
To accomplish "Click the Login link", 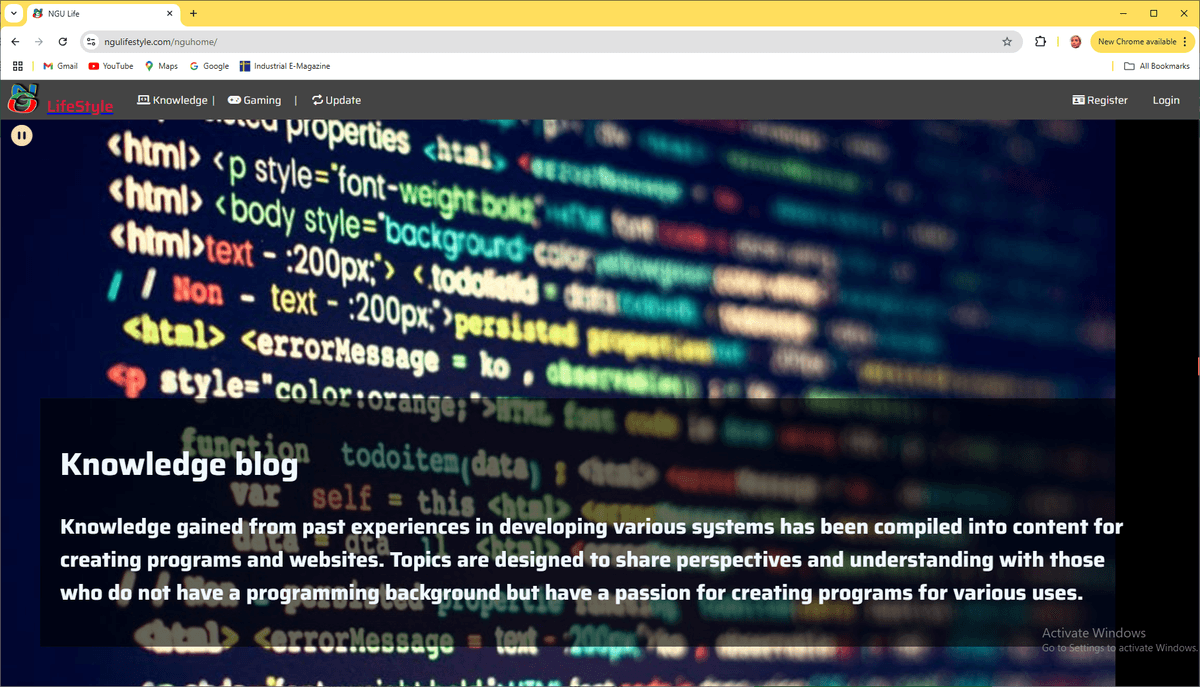I will (x=1166, y=100).
